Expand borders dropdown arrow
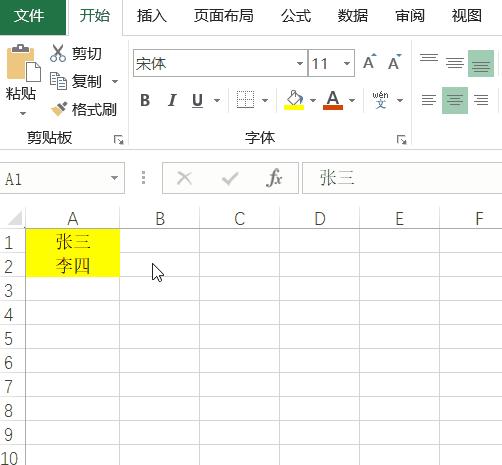 [265, 100]
